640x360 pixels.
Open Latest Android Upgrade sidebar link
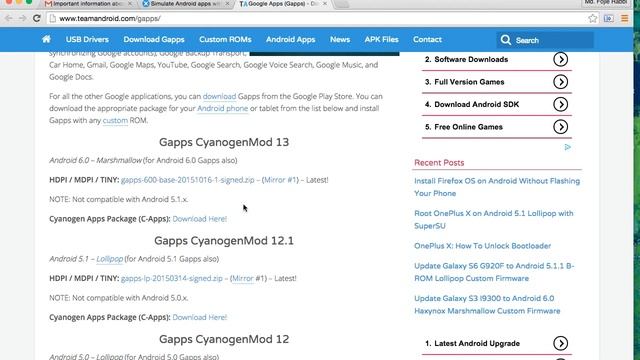[477, 343]
